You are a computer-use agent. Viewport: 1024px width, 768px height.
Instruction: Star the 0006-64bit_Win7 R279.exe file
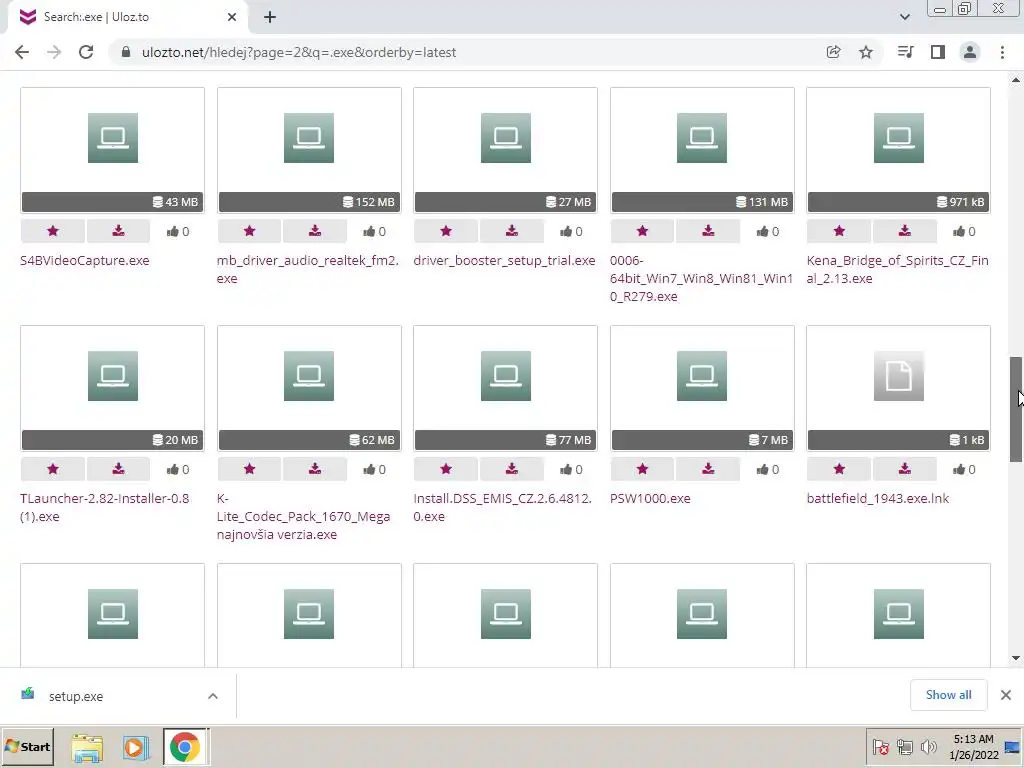click(643, 231)
